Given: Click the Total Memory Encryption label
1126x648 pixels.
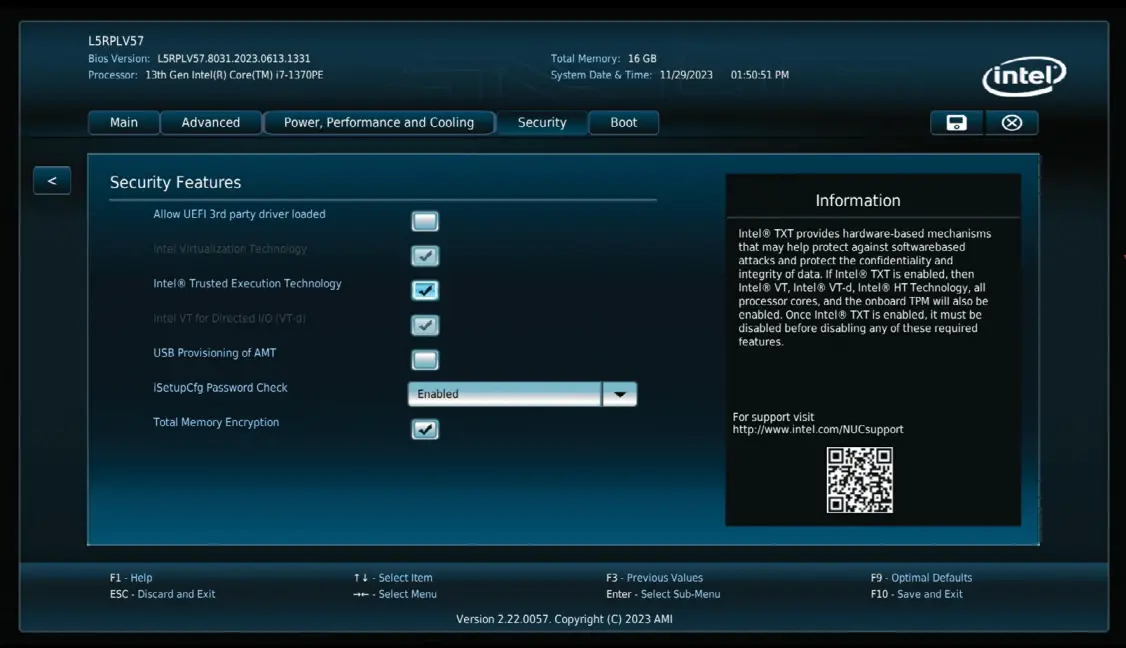Looking at the screenshot, I should [216, 422].
